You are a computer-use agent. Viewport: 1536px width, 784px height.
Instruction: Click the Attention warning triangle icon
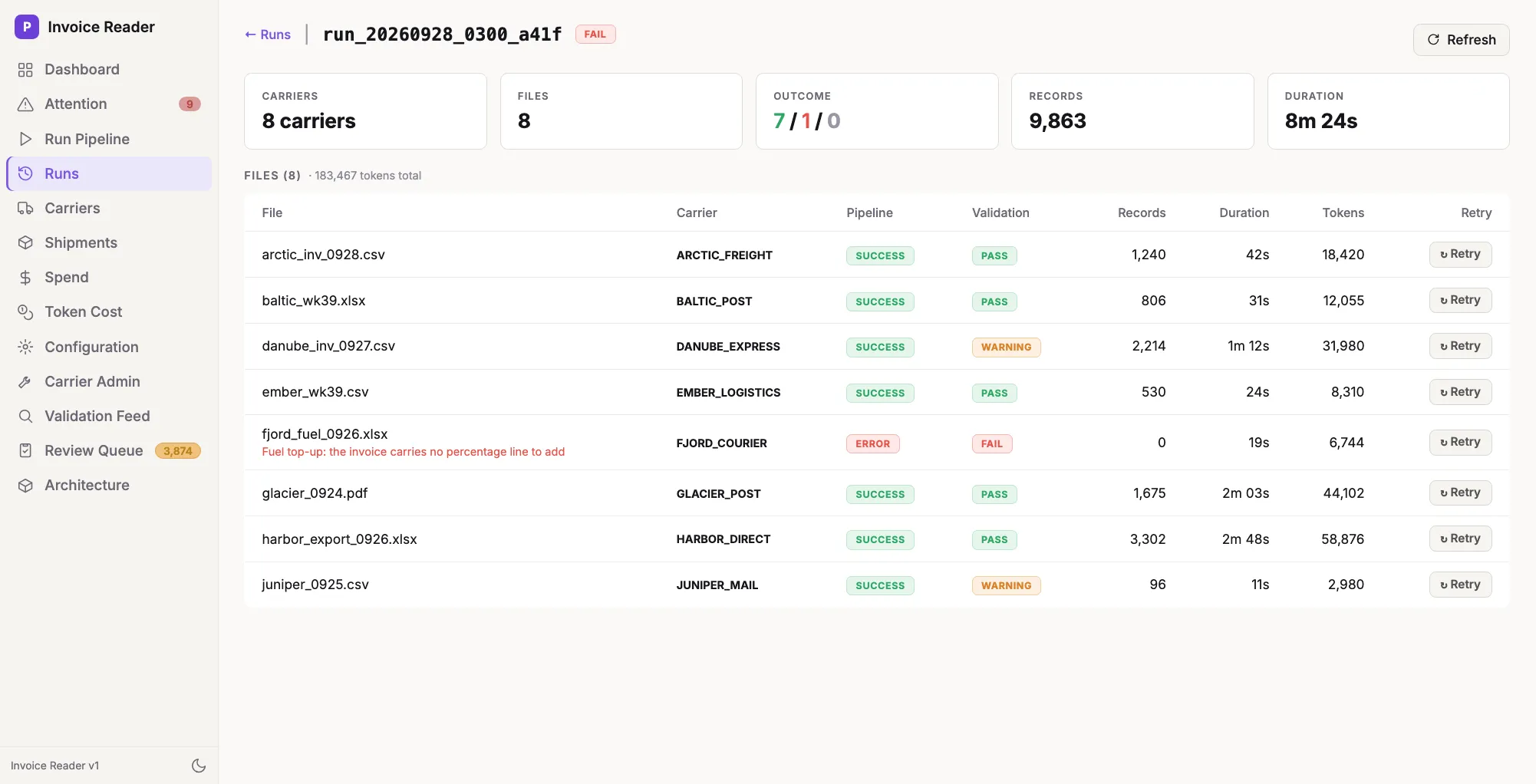pyautogui.click(x=25, y=104)
